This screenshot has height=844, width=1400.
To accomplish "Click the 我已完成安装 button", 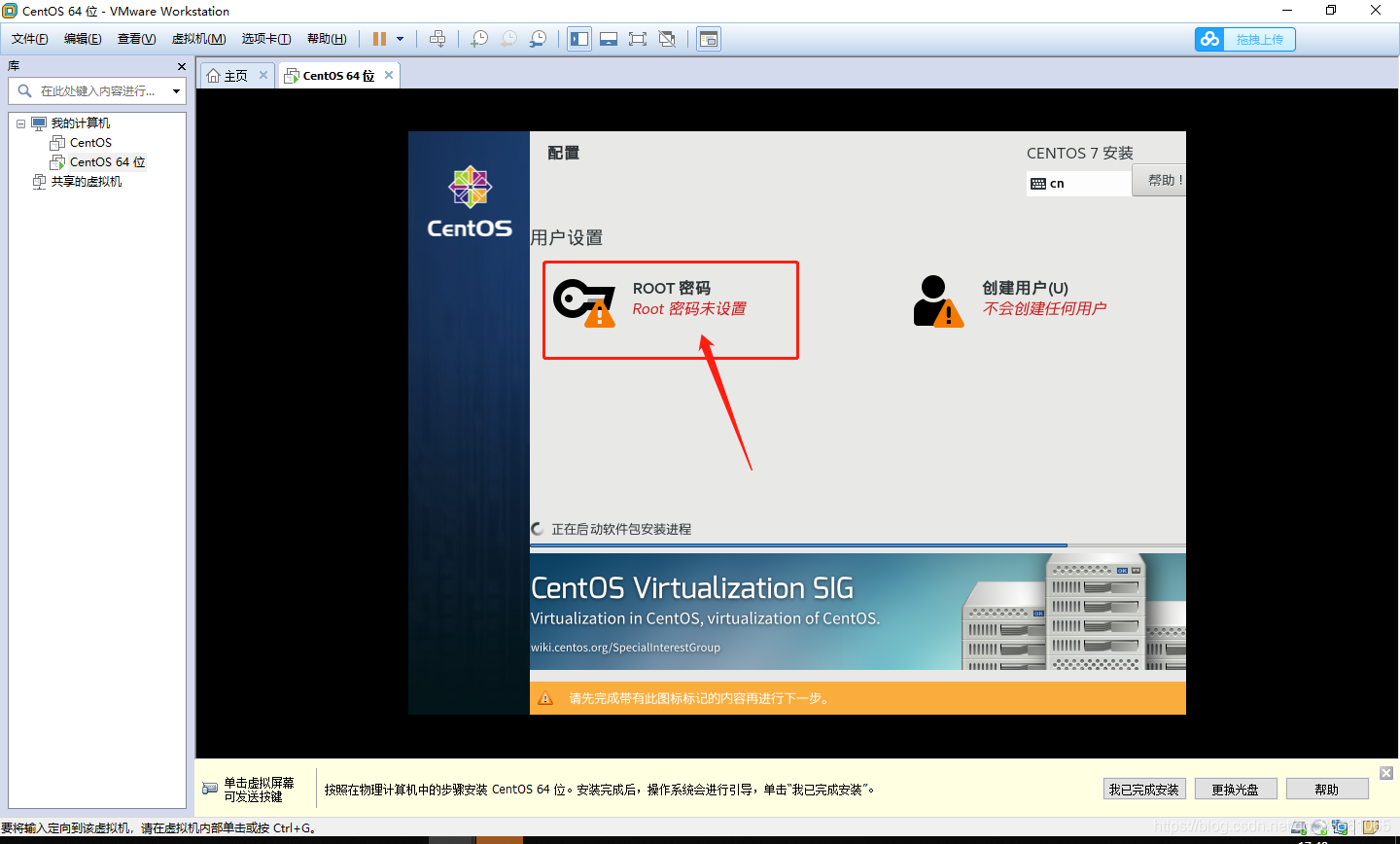I will click(x=1144, y=790).
